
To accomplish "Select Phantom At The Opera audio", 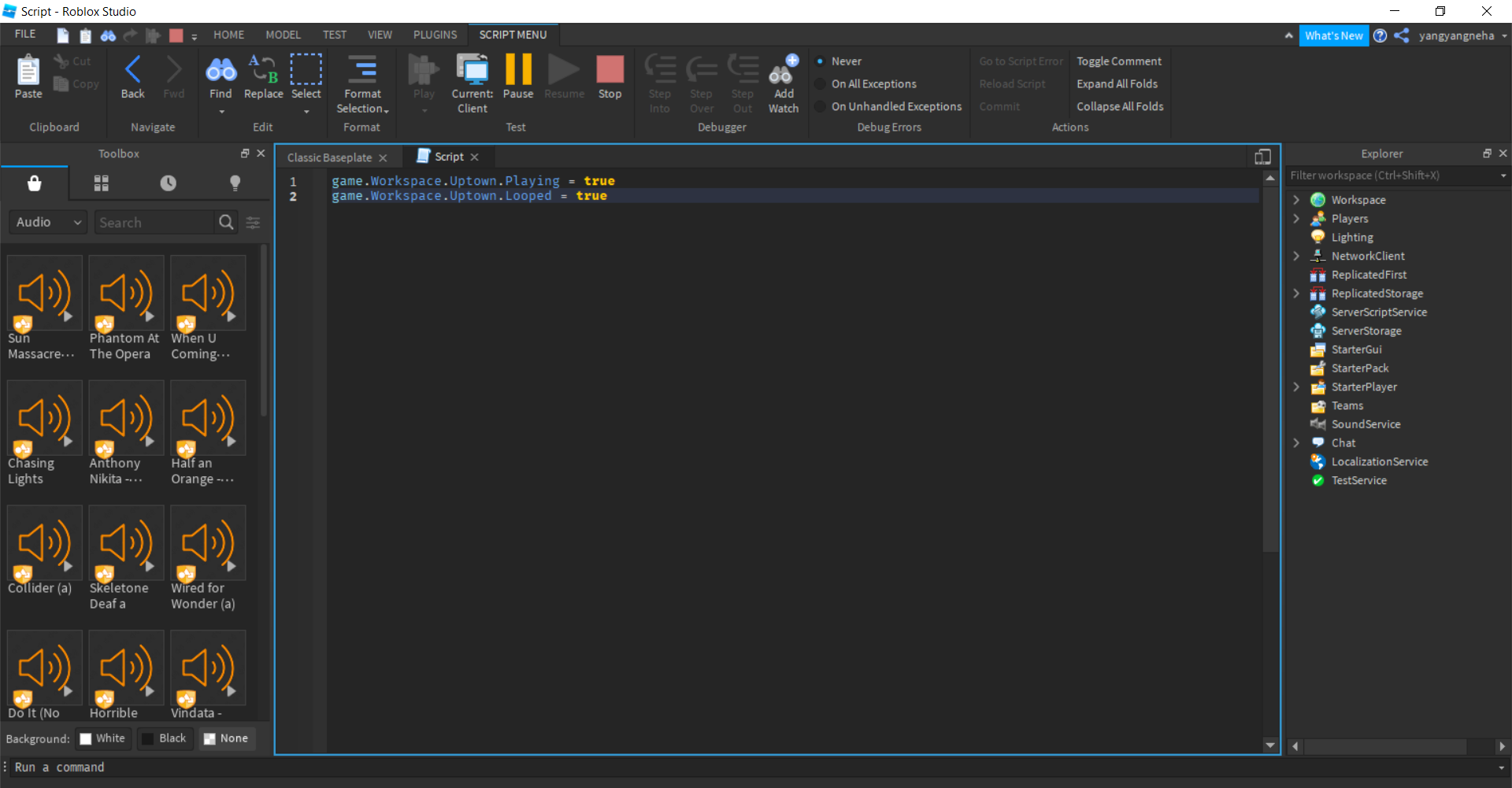I will click(126, 293).
